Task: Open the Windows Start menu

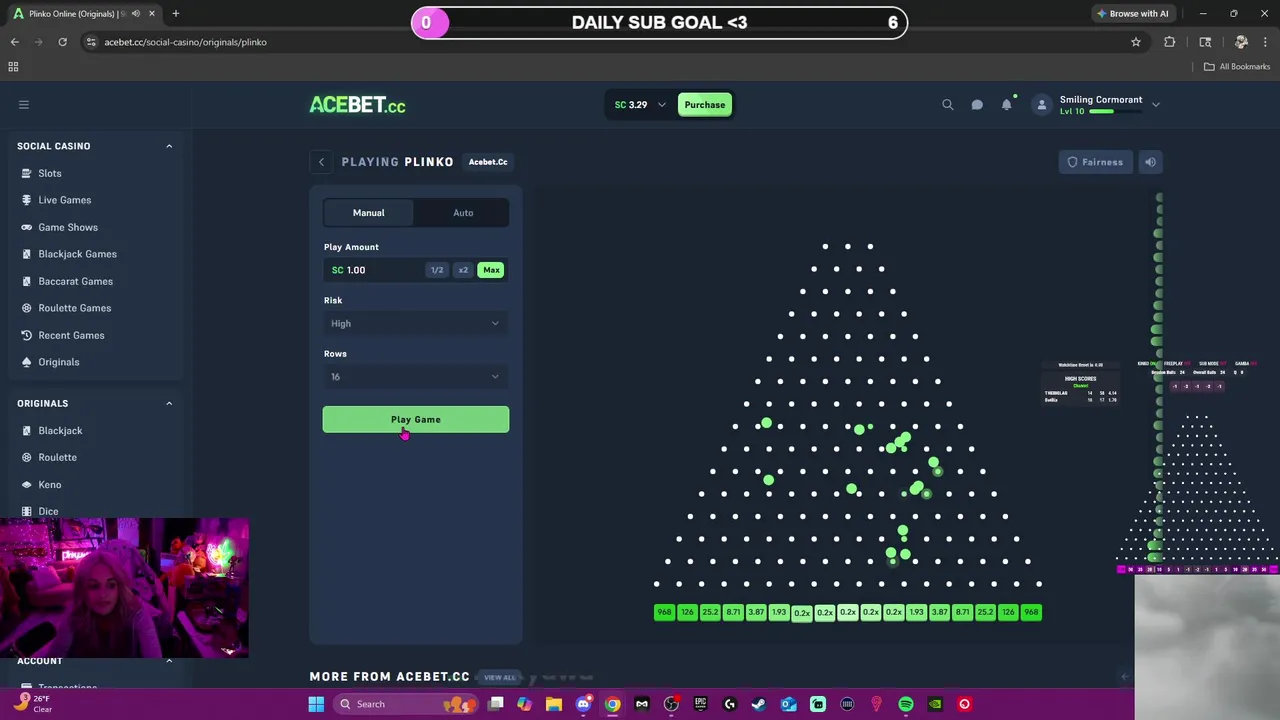Action: 316,704
